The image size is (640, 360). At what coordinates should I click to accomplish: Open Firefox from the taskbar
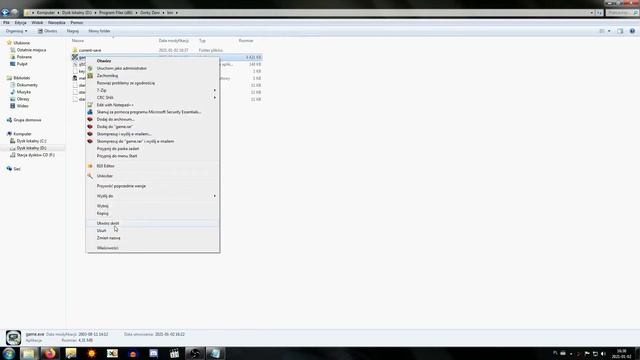pos(50,353)
